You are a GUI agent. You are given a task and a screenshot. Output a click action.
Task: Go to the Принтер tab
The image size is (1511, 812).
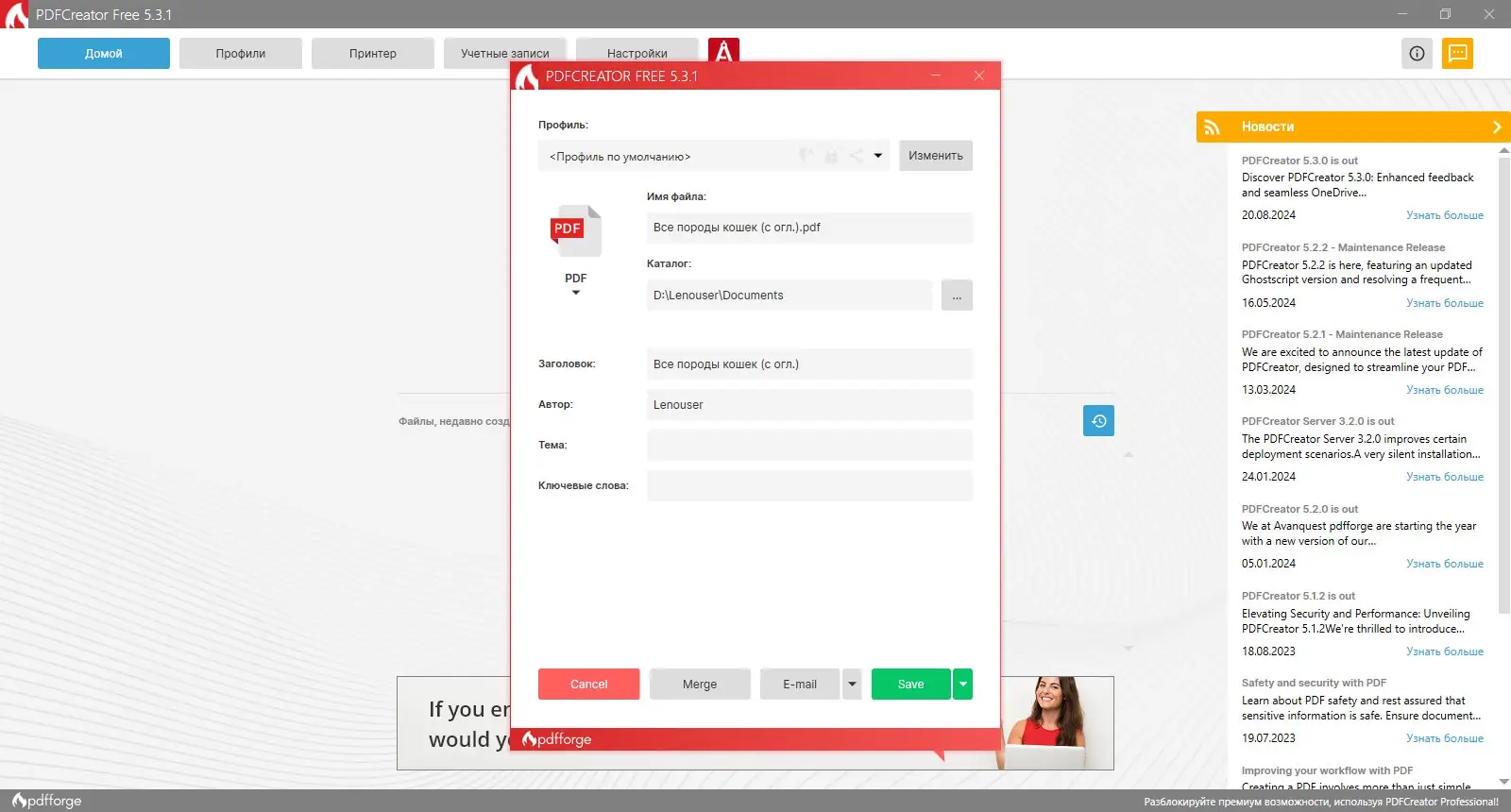(x=373, y=53)
